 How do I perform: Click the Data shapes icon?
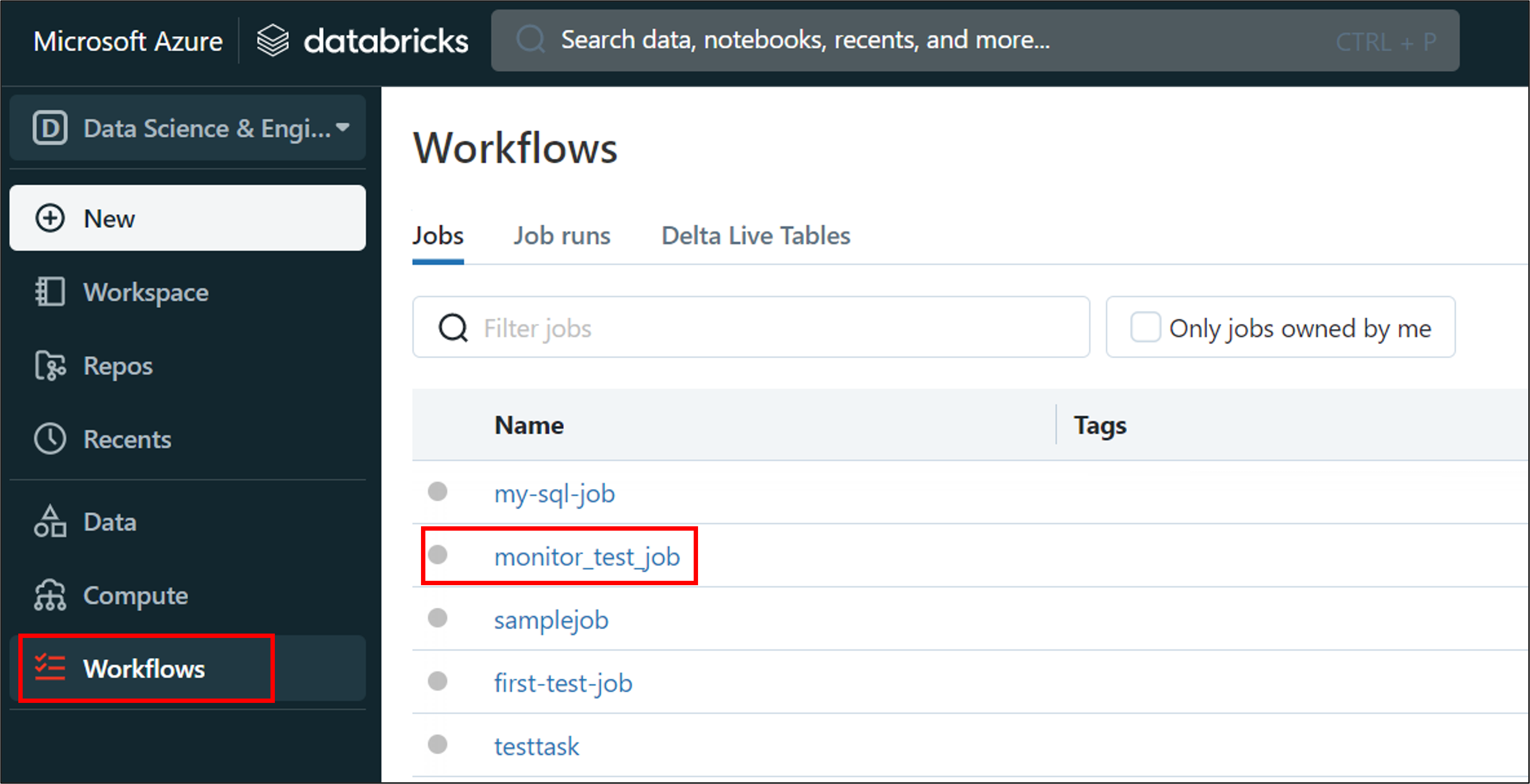50,522
